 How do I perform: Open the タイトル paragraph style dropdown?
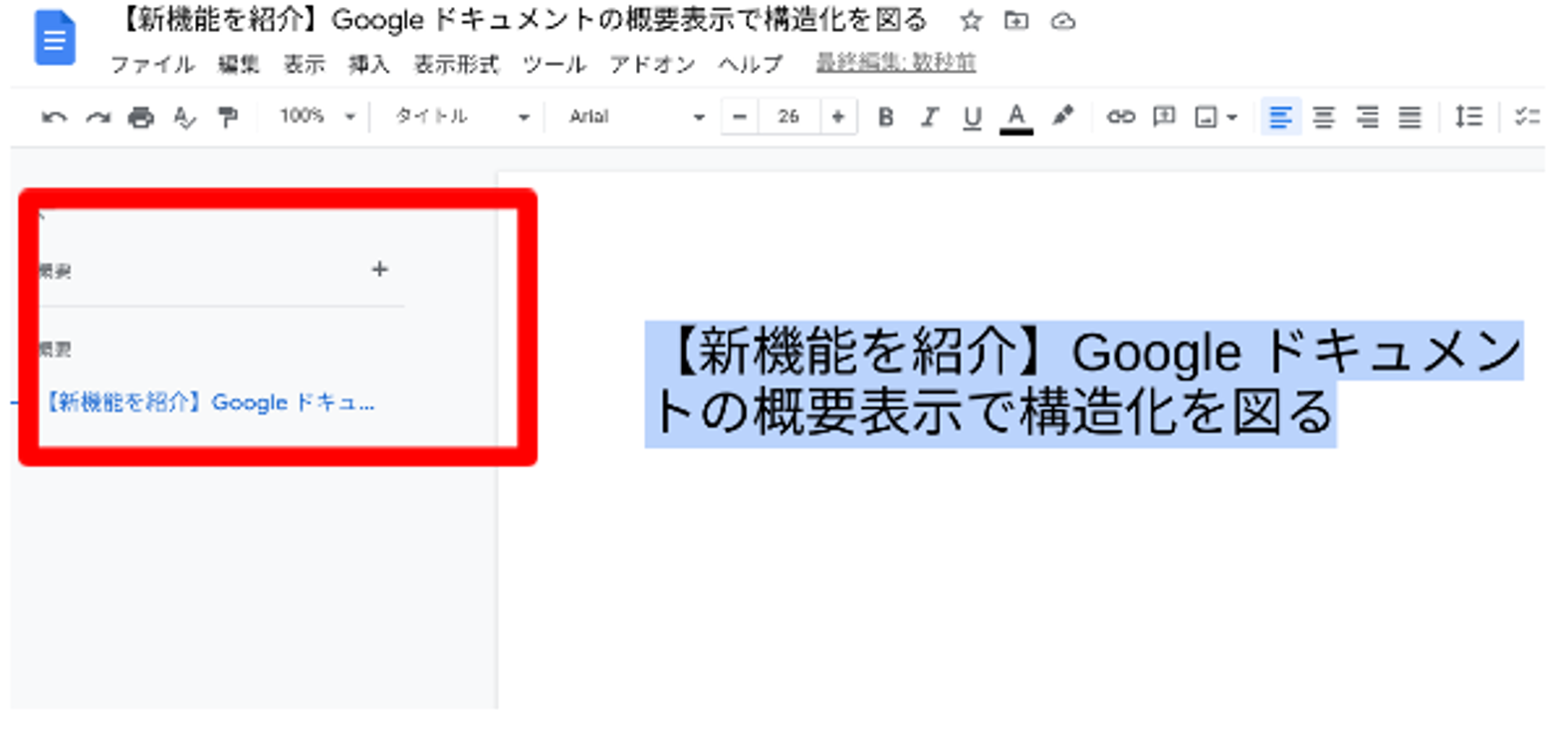[462, 117]
